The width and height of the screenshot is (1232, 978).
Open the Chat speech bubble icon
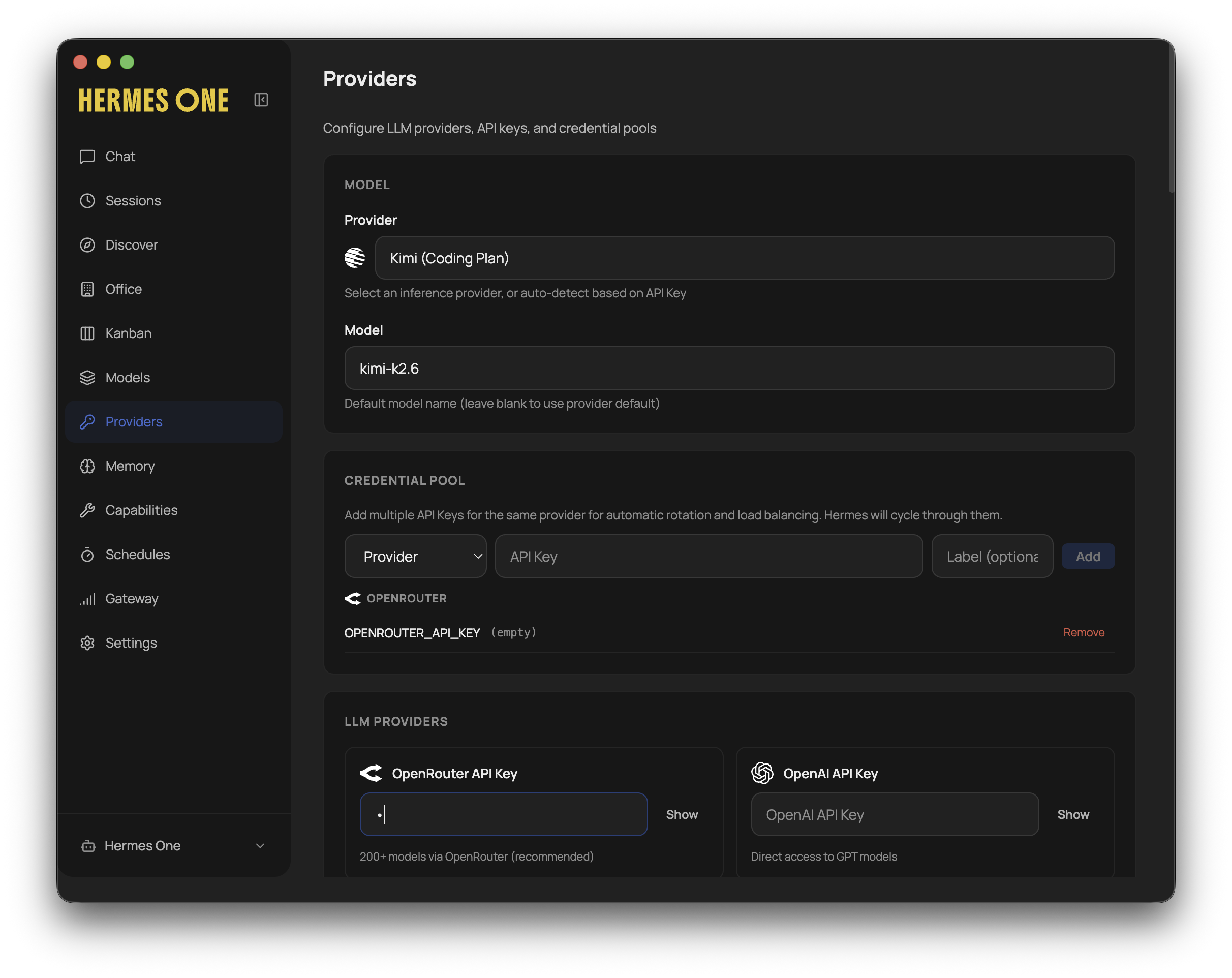tap(87, 157)
